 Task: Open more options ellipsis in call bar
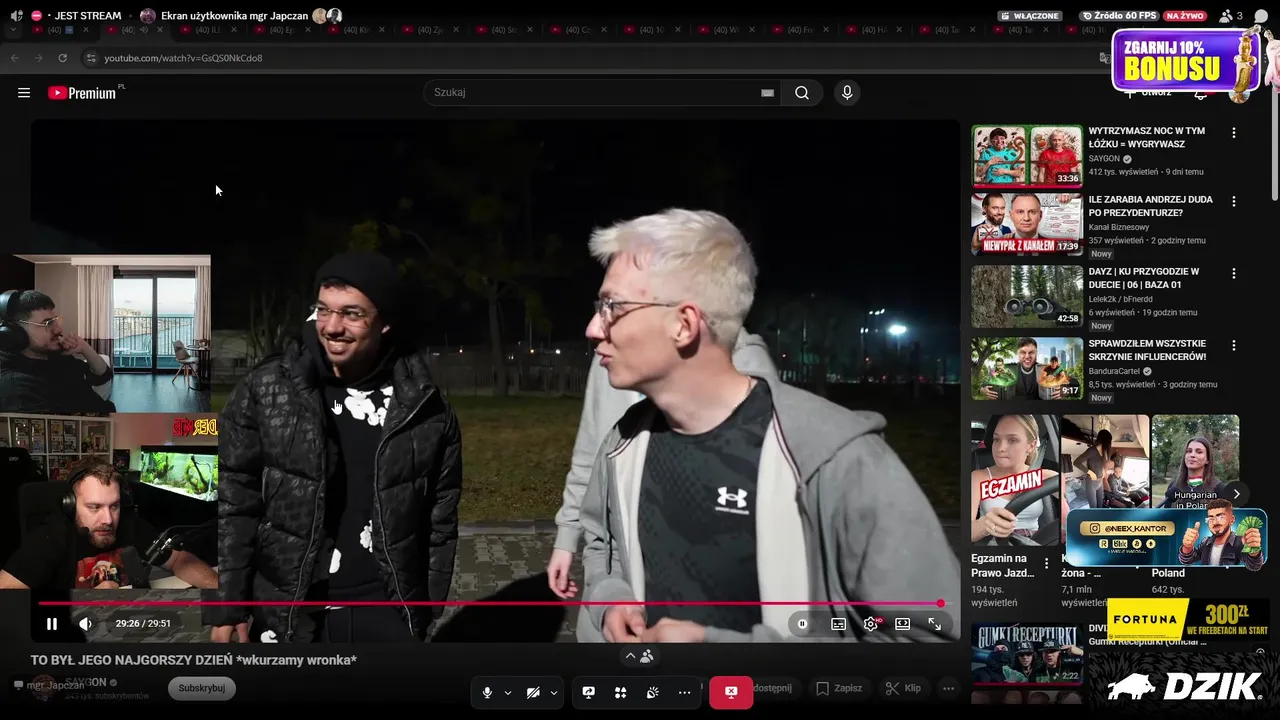684,692
